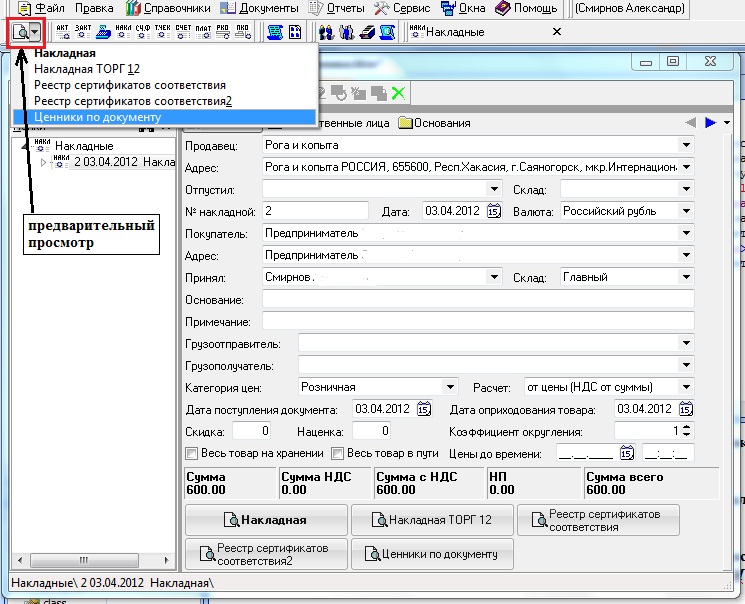Open the Валюта dropdown
This screenshot has width=745, height=604.
686,211
